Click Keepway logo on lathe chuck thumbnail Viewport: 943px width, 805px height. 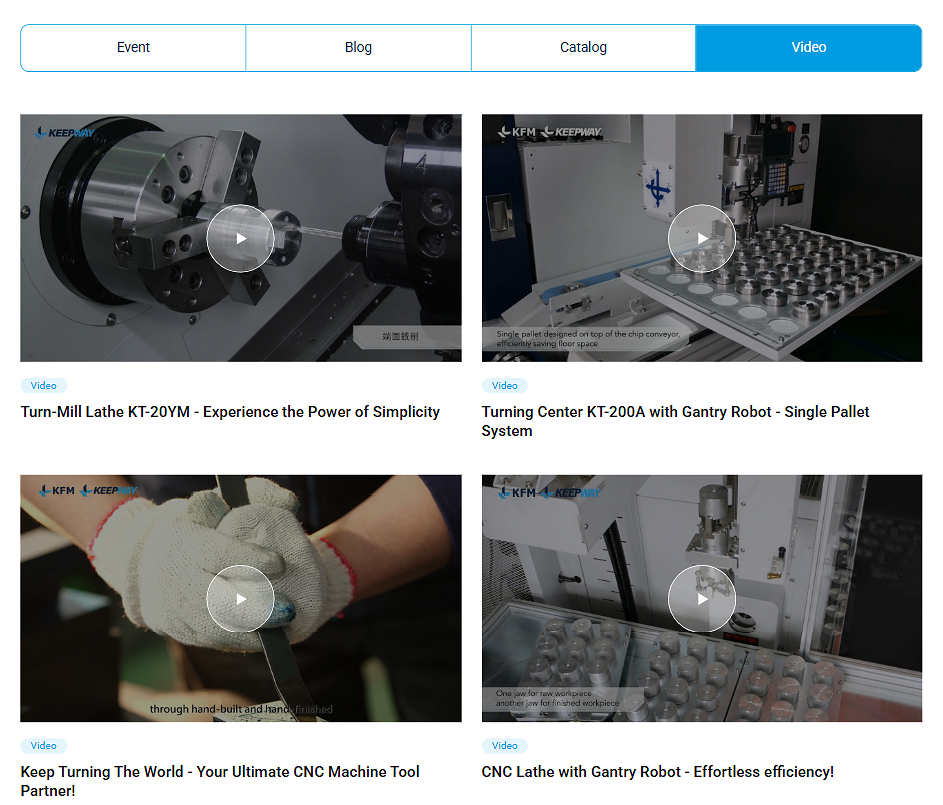(64, 133)
